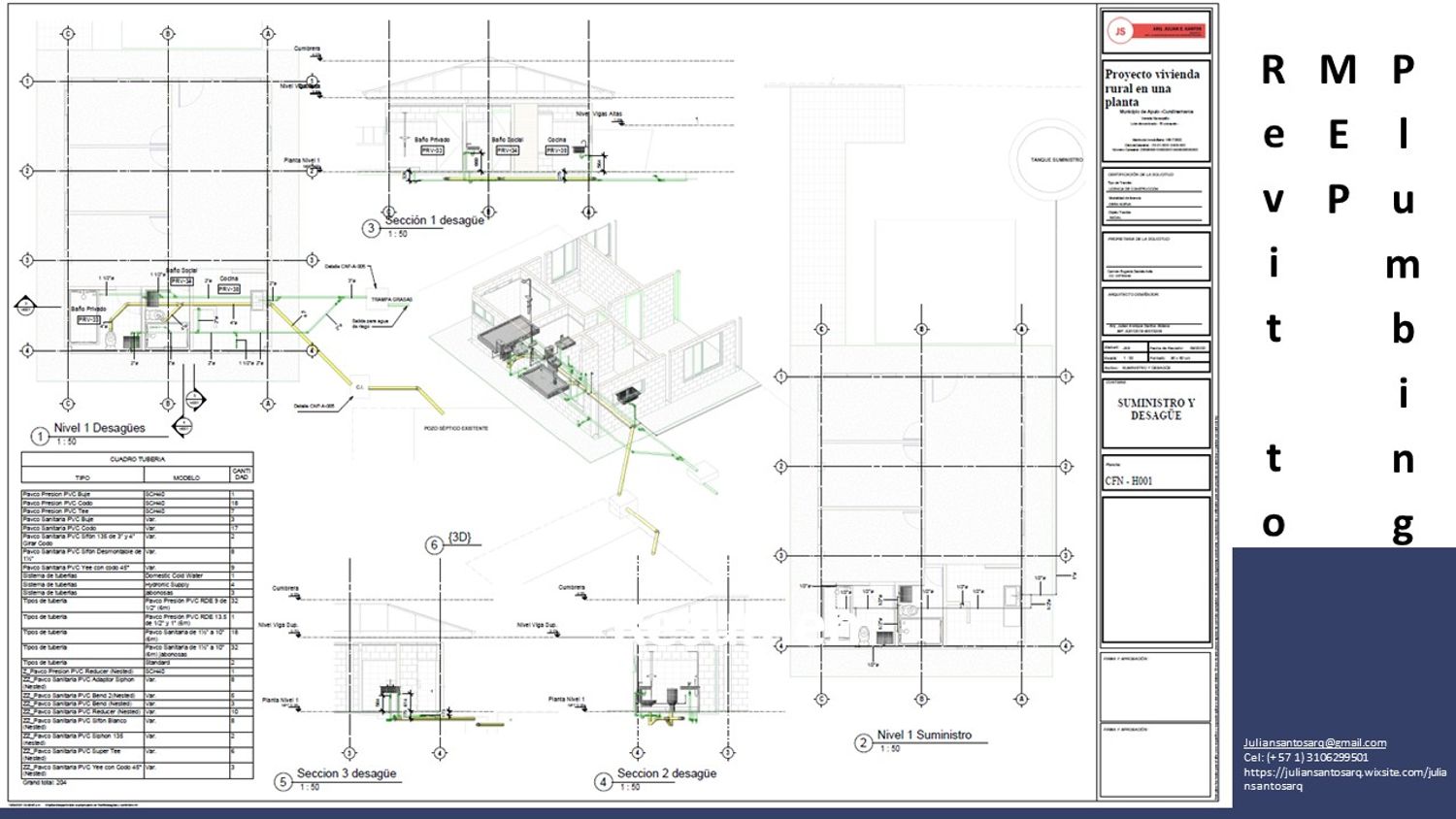Image resolution: width=1456 pixels, height=819 pixels.
Task: Click view number 6 bubble beside {3D} label
Action: [x=435, y=545]
